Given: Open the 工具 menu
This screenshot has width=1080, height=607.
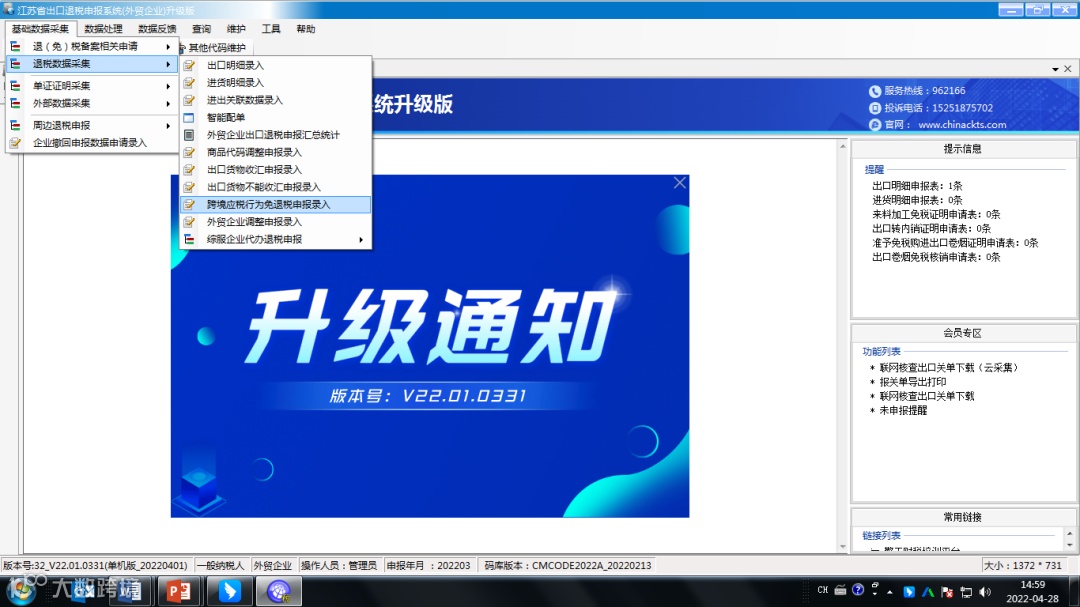Looking at the screenshot, I should tap(271, 29).
